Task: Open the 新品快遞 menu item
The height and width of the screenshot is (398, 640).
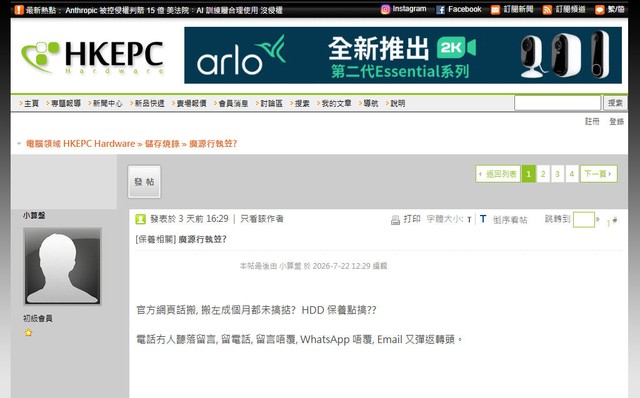Action: click(x=149, y=103)
